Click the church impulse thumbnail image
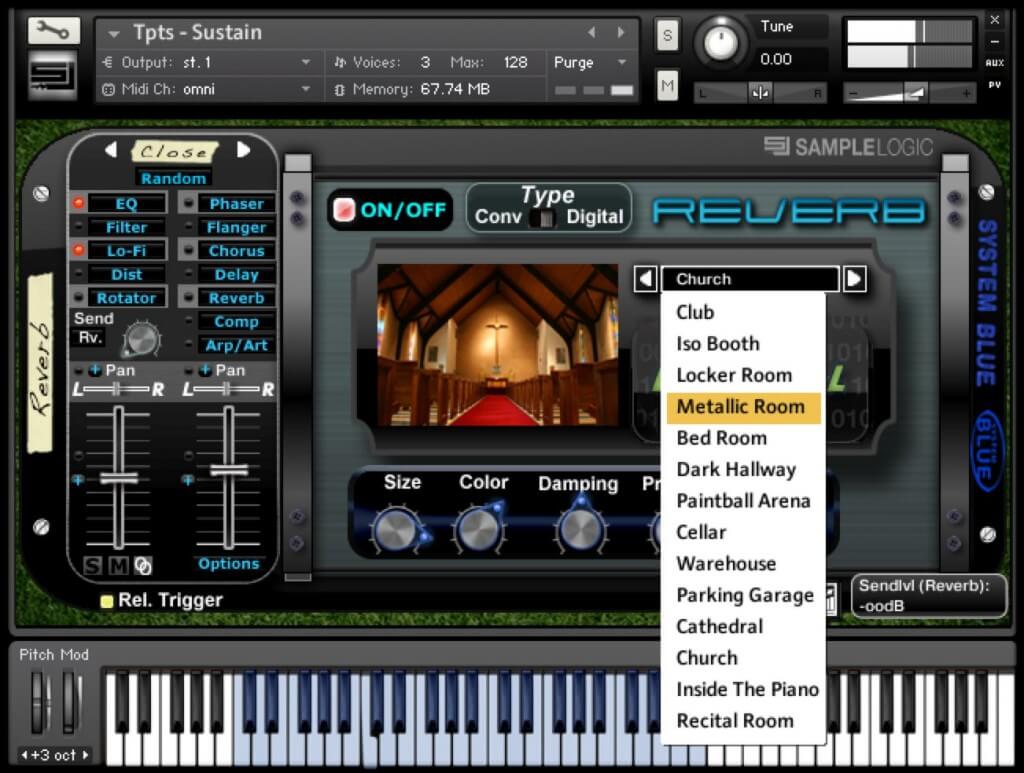This screenshot has width=1024, height=773. (x=498, y=345)
